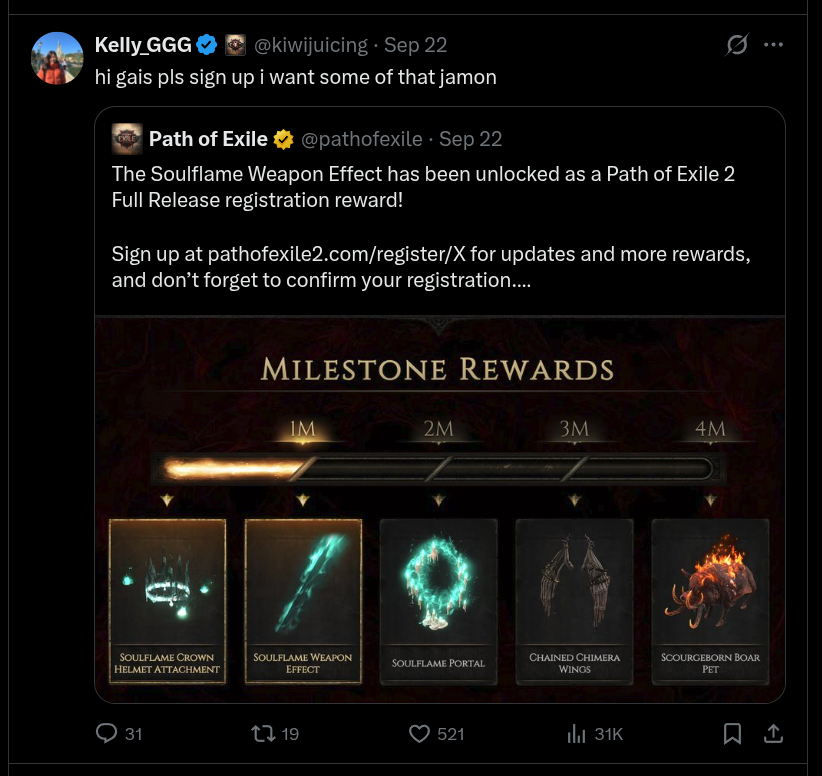
Task: Open the affiliate badge beside Kelly_GGG's name
Action: tap(235, 45)
